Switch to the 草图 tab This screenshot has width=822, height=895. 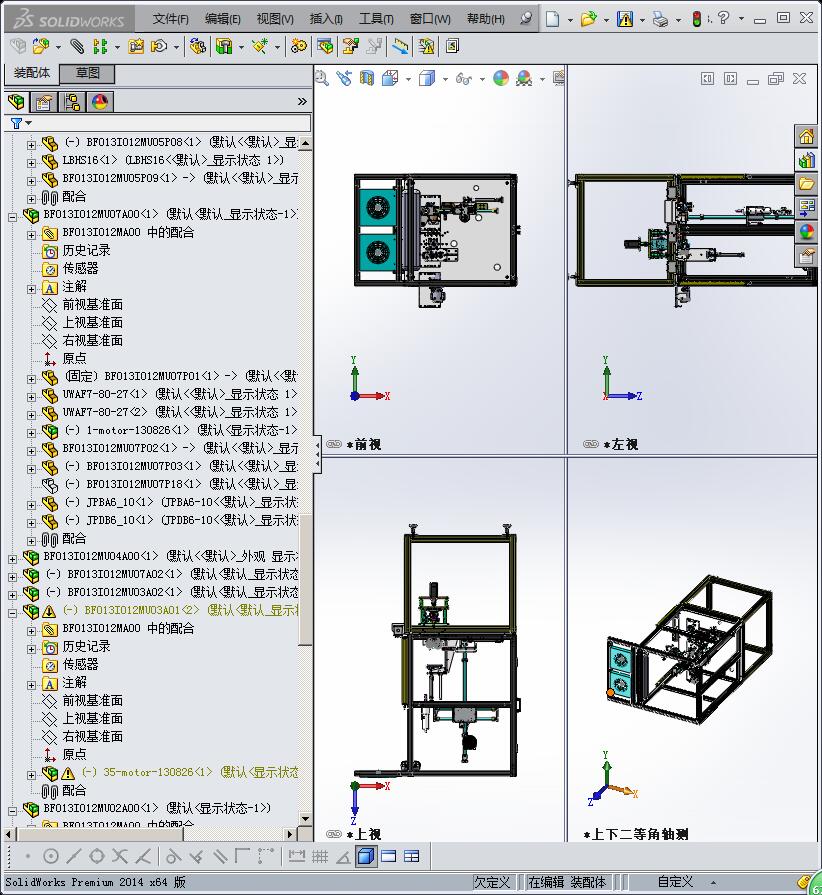point(87,73)
